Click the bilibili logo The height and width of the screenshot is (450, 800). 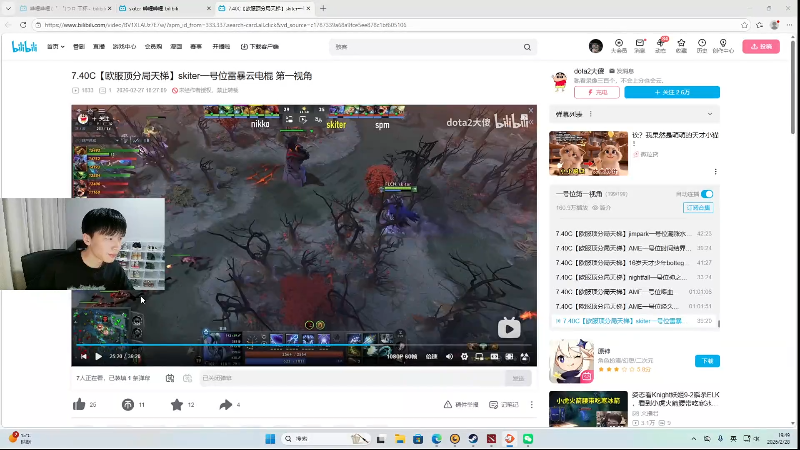tap(24, 46)
